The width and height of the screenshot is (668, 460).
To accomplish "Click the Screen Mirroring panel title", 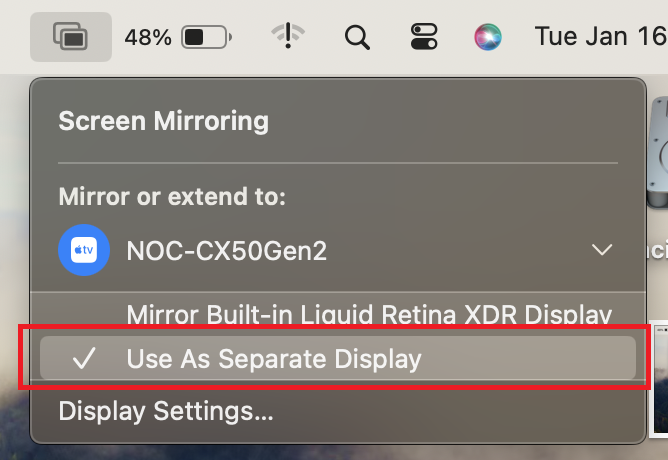I will [164, 122].
